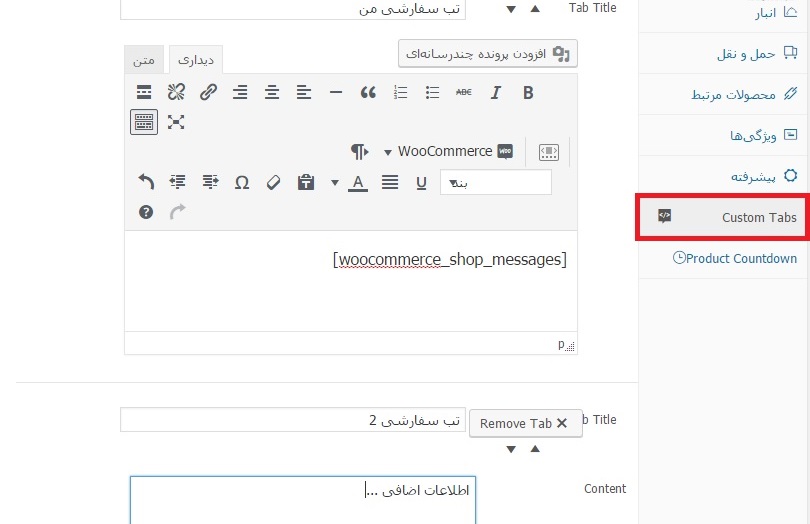Apply the text color
The height and width of the screenshot is (524, 810).
[x=358, y=183]
